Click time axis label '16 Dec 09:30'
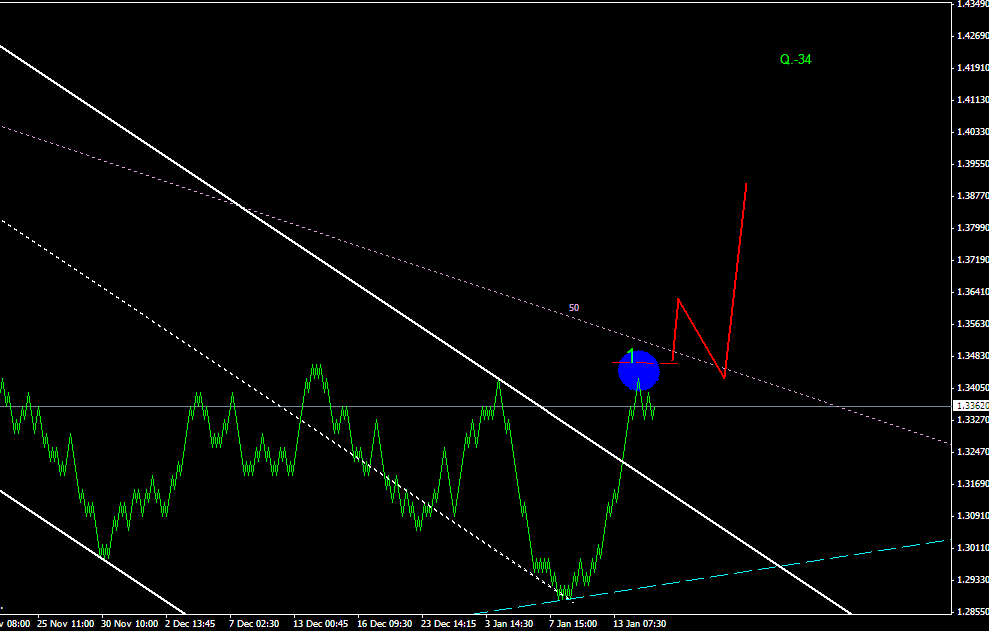The image size is (989, 631). 385,623
